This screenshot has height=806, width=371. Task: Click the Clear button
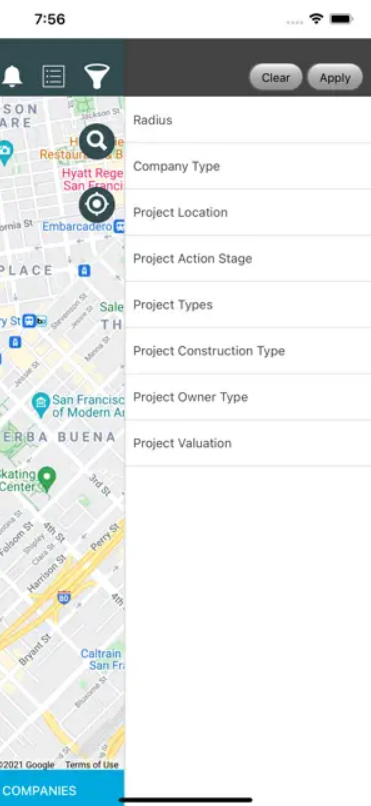coord(276,78)
